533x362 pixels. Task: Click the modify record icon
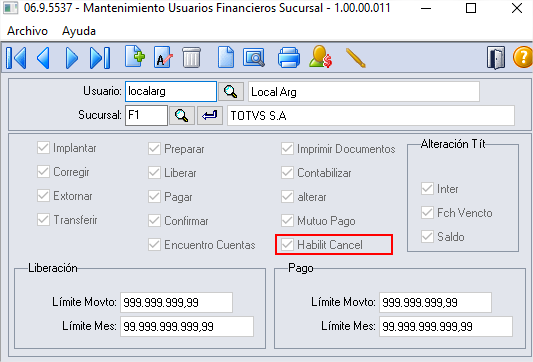pyautogui.click(x=163, y=57)
